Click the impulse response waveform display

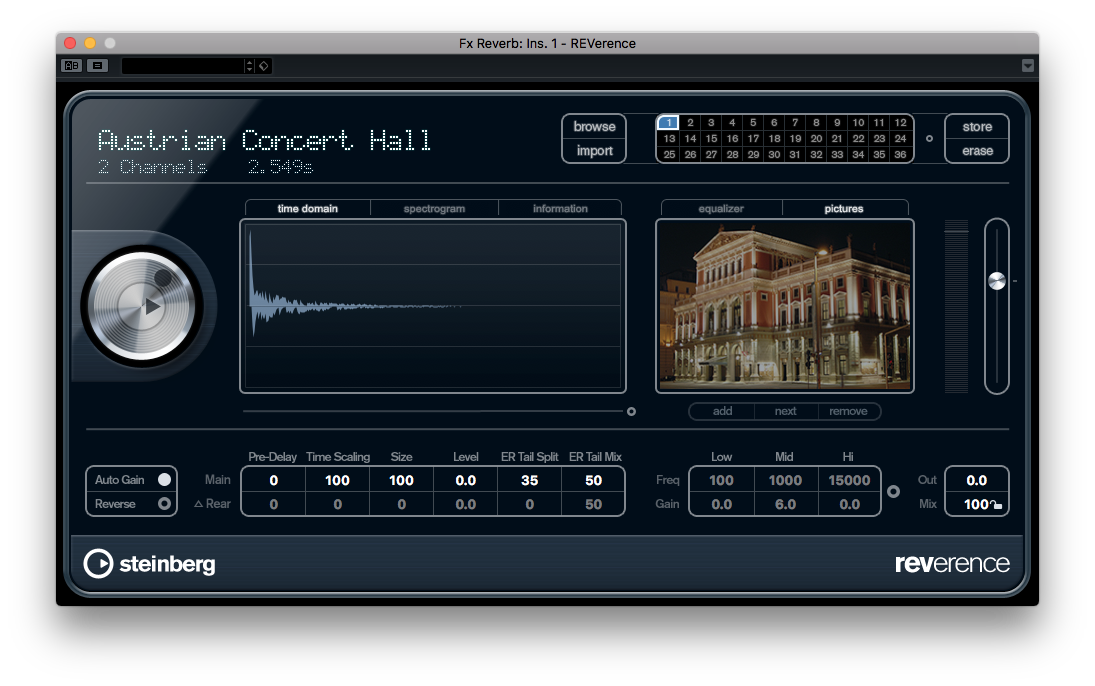tap(433, 306)
